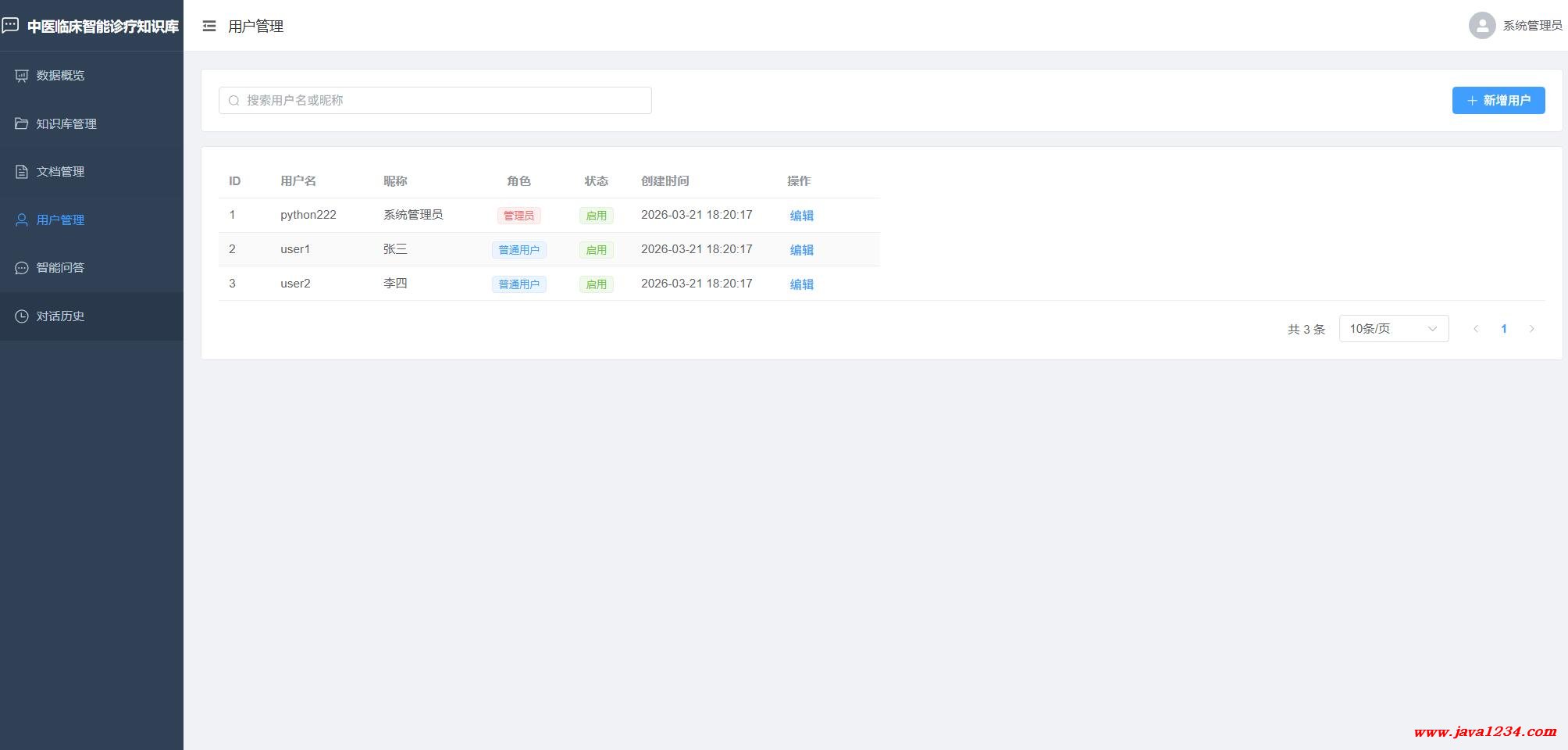
Task: Go to the previous page arrow
Action: point(1475,329)
